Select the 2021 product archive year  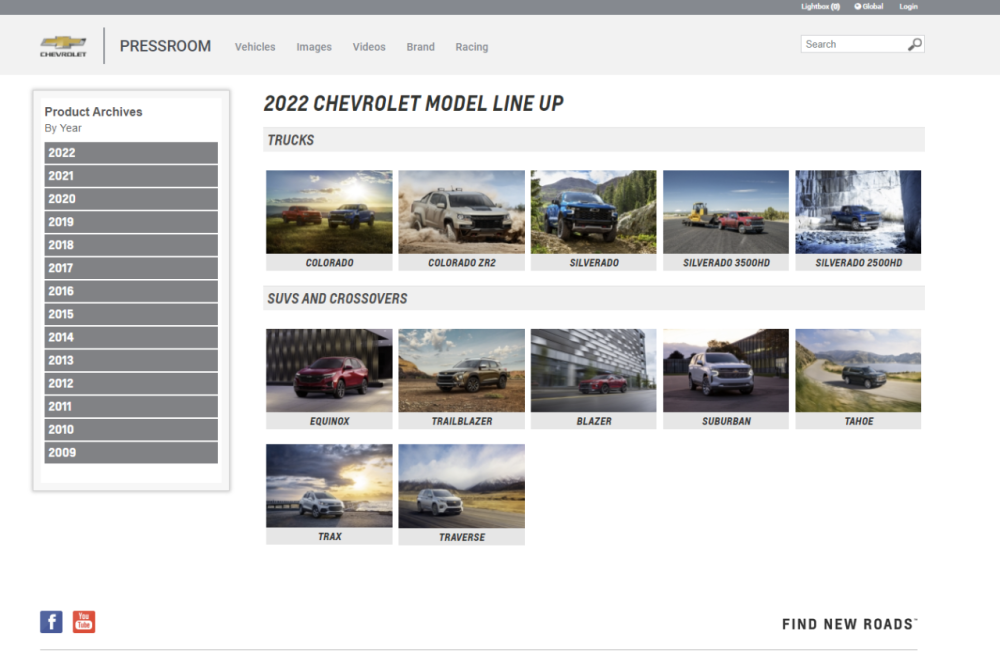point(131,176)
